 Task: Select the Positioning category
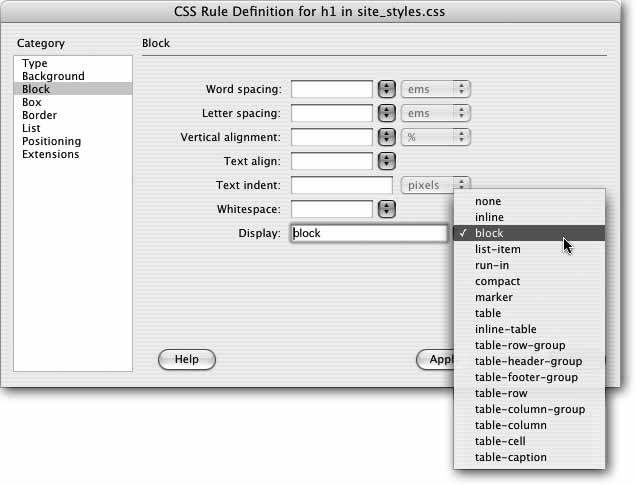pos(51,141)
